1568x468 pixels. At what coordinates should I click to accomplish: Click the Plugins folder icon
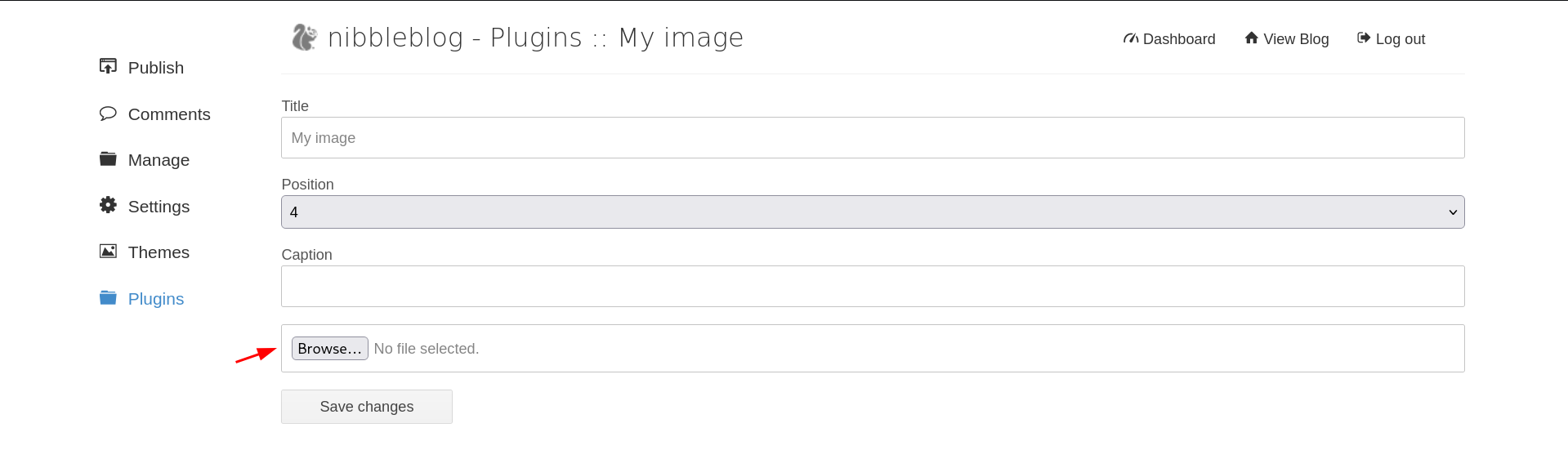108,297
